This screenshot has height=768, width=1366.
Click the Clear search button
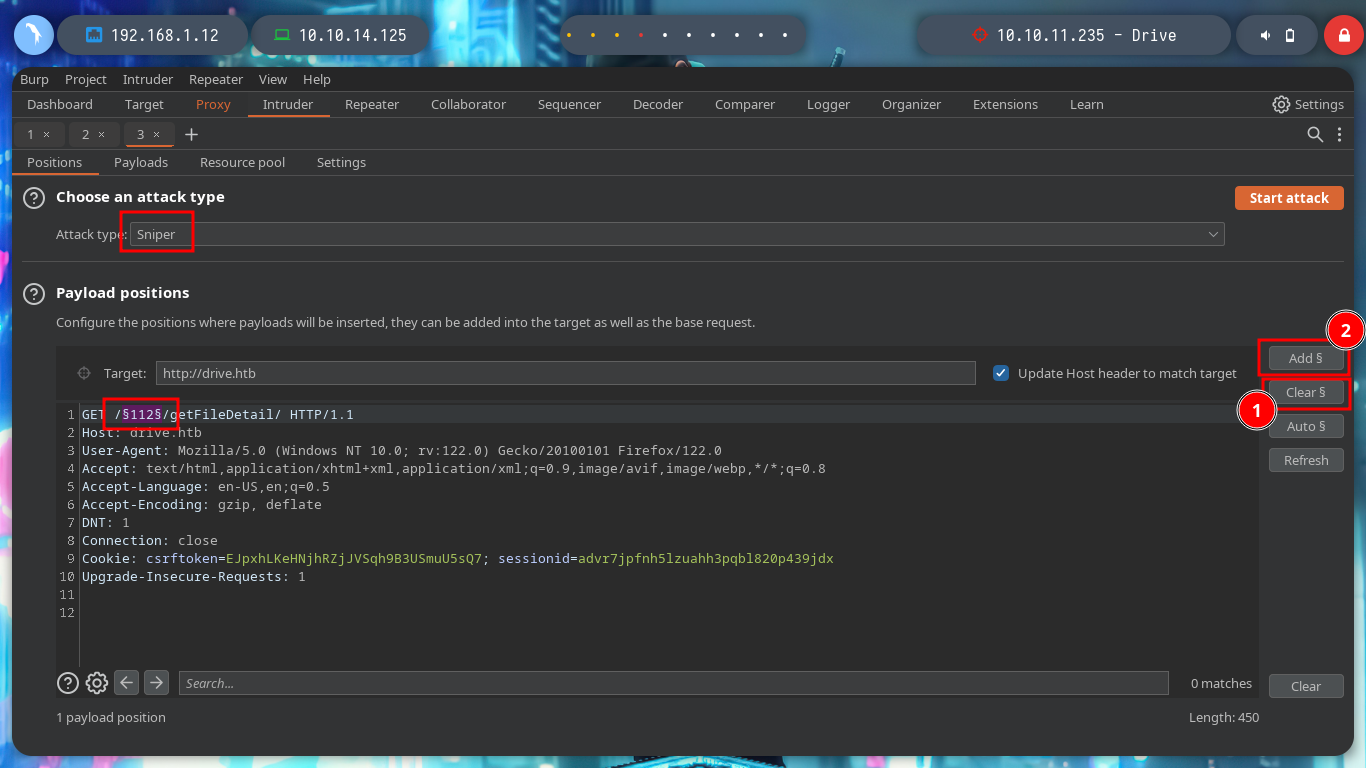tap(1306, 686)
